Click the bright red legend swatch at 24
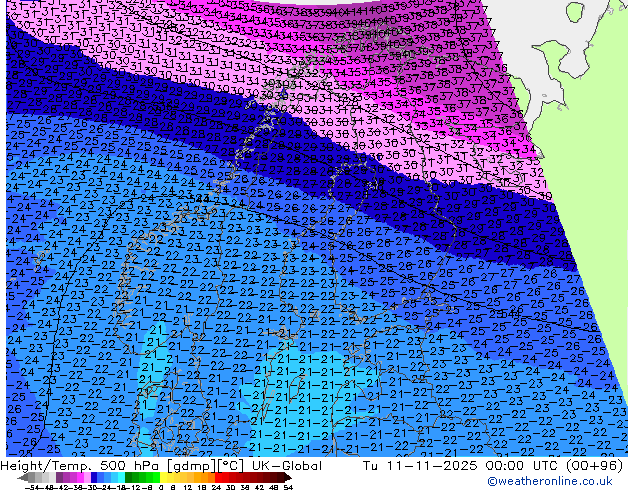The height and width of the screenshot is (490, 634). tap(218, 477)
